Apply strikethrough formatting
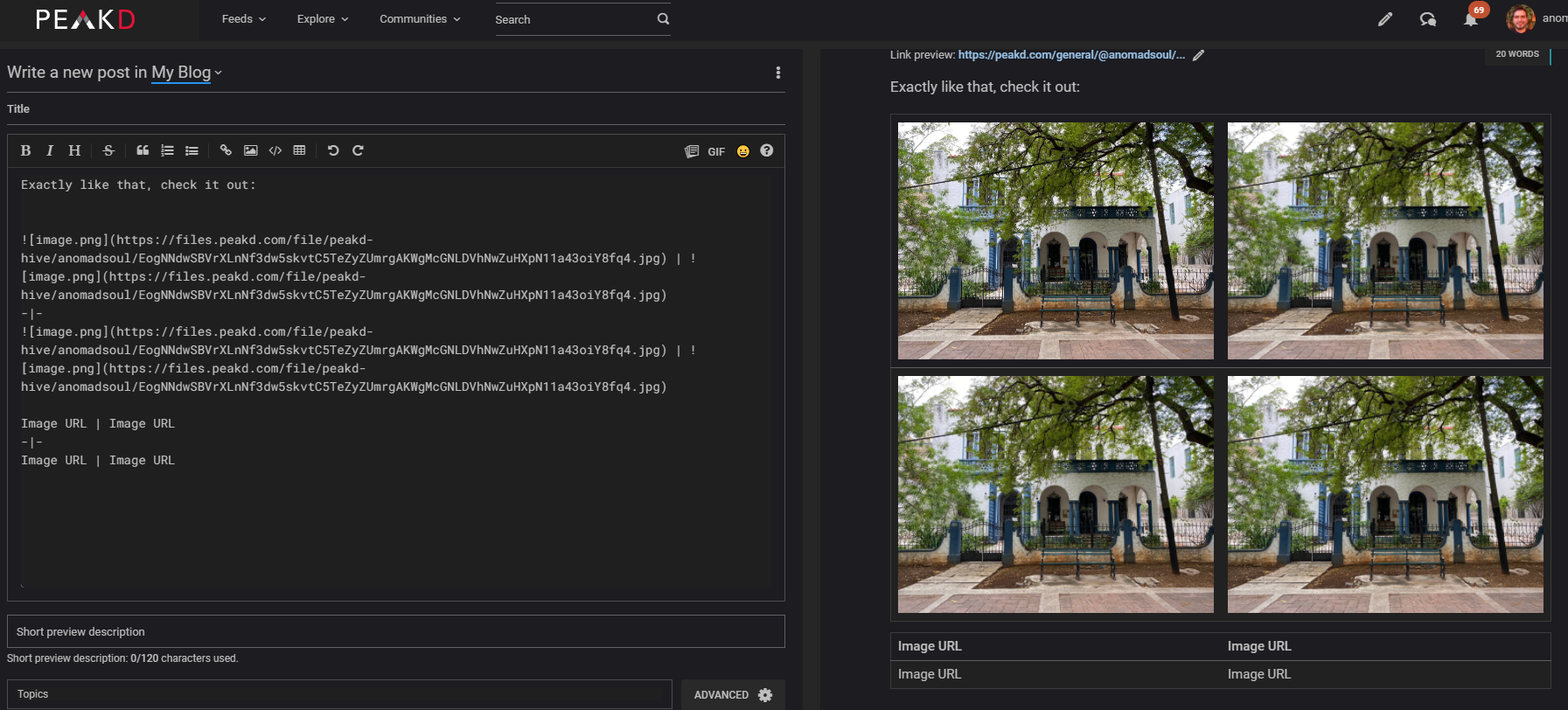The height and width of the screenshot is (710, 1568). (108, 150)
